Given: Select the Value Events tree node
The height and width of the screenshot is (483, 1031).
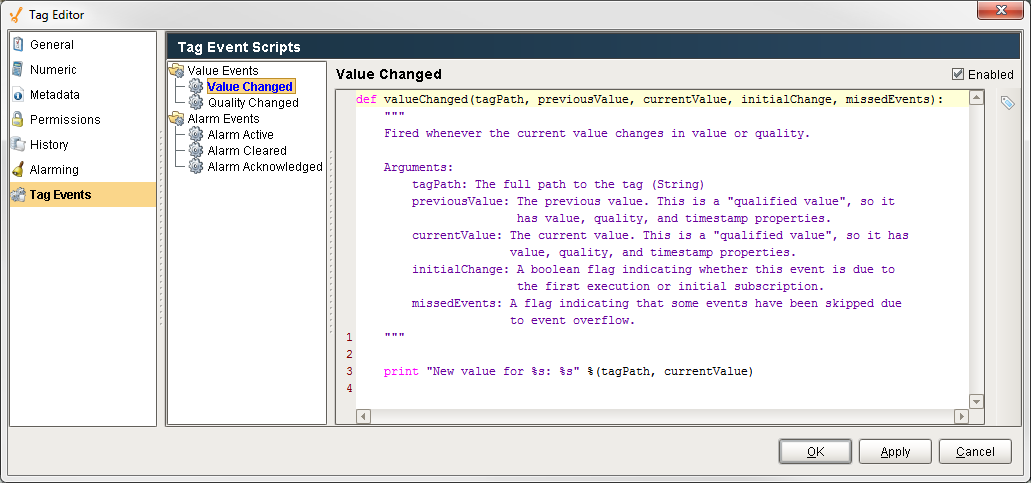Looking at the screenshot, I should click(x=223, y=70).
